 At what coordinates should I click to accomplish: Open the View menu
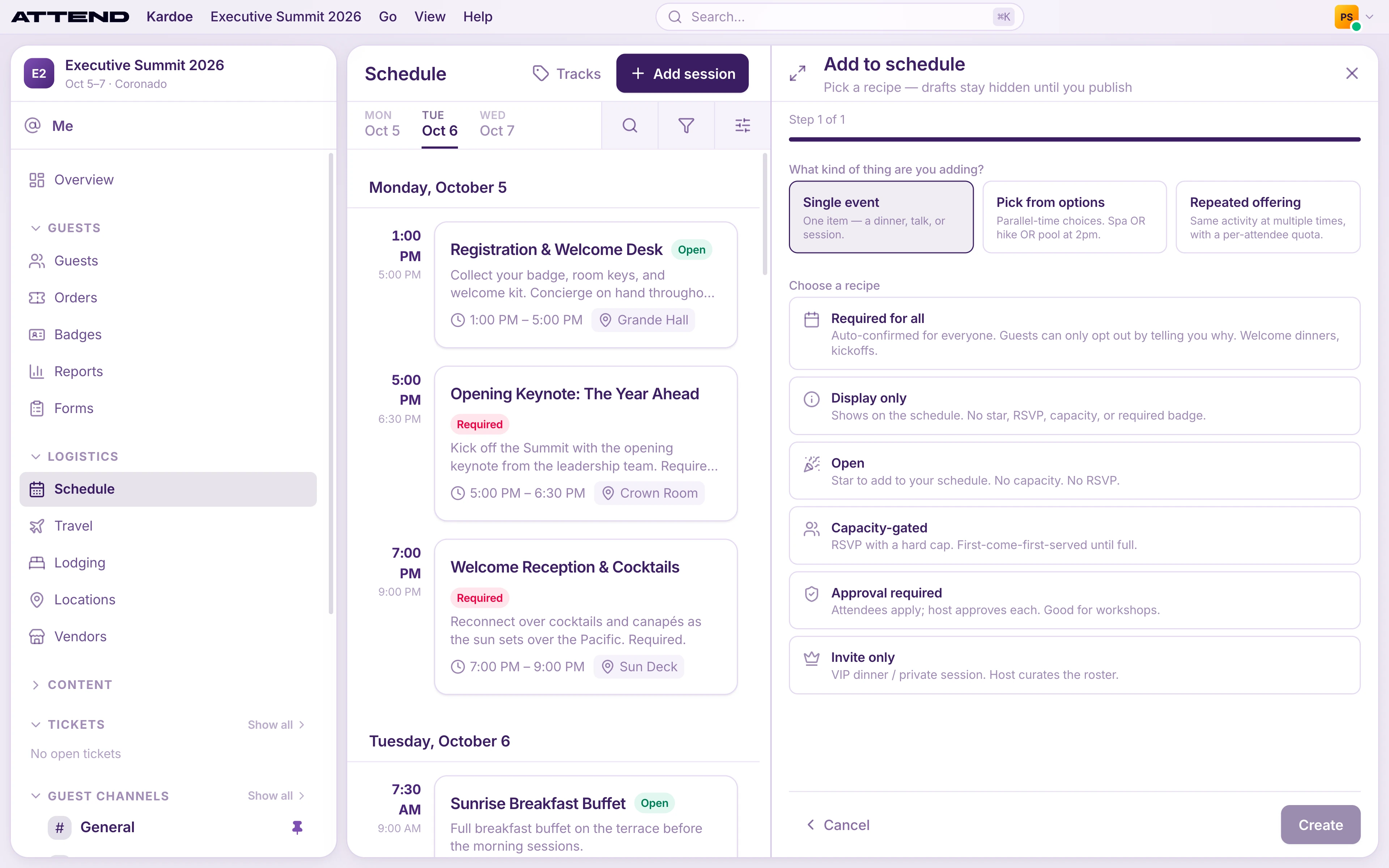click(x=430, y=17)
